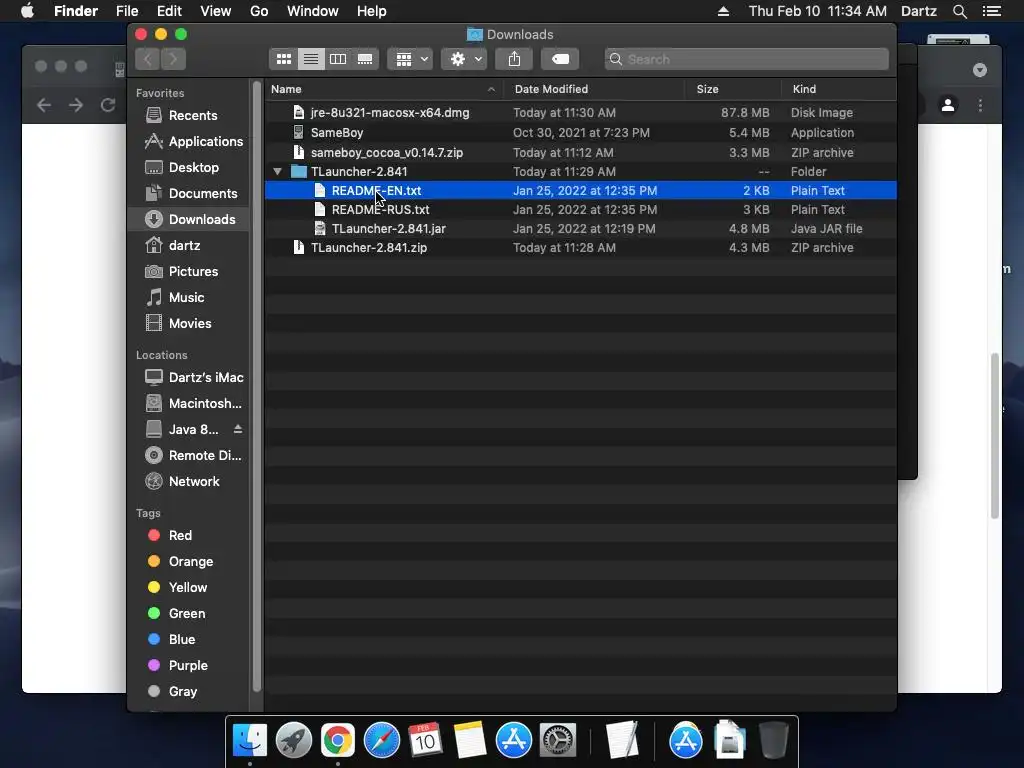Switch to column view in Finder toolbar
Image resolution: width=1024 pixels, height=768 pixels.
(338, 59)
